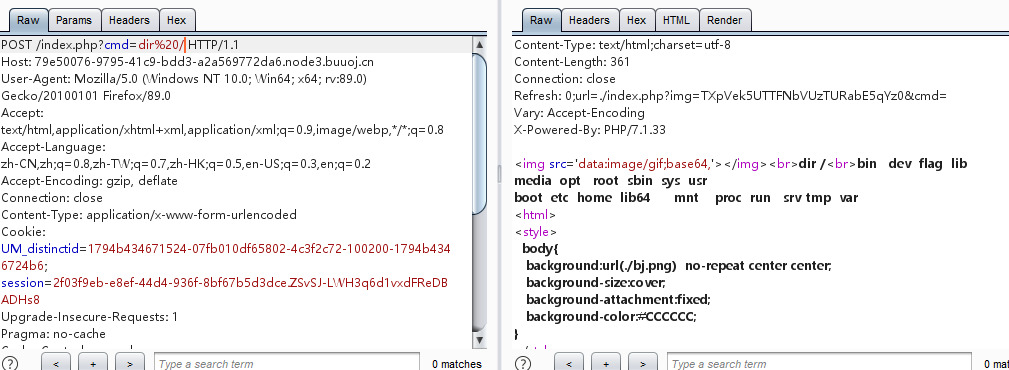Switch to response Raw tab

pos(541,20)
